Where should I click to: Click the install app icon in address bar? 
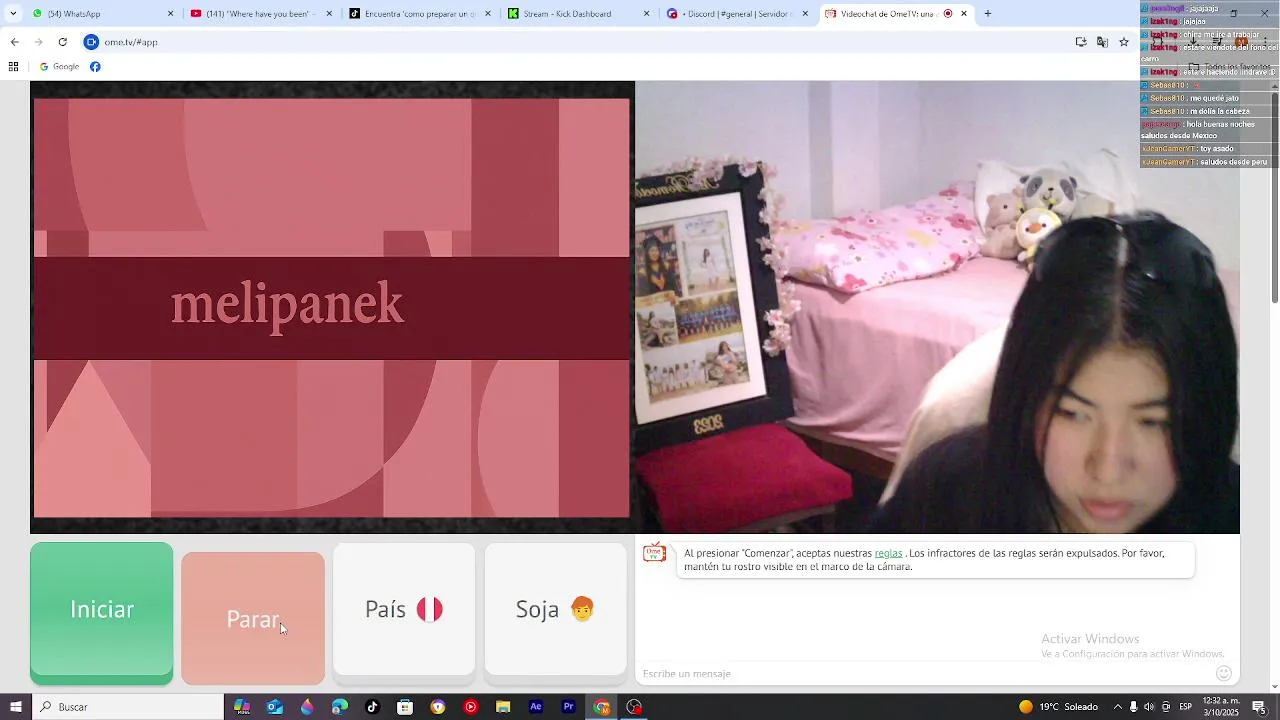(x=1081, y=42)
